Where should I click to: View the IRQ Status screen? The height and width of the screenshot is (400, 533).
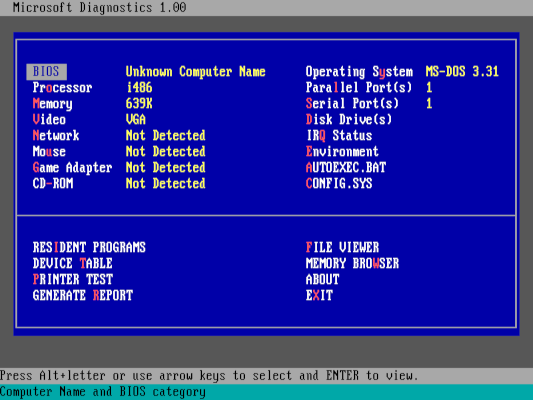[x=339, y=136]
